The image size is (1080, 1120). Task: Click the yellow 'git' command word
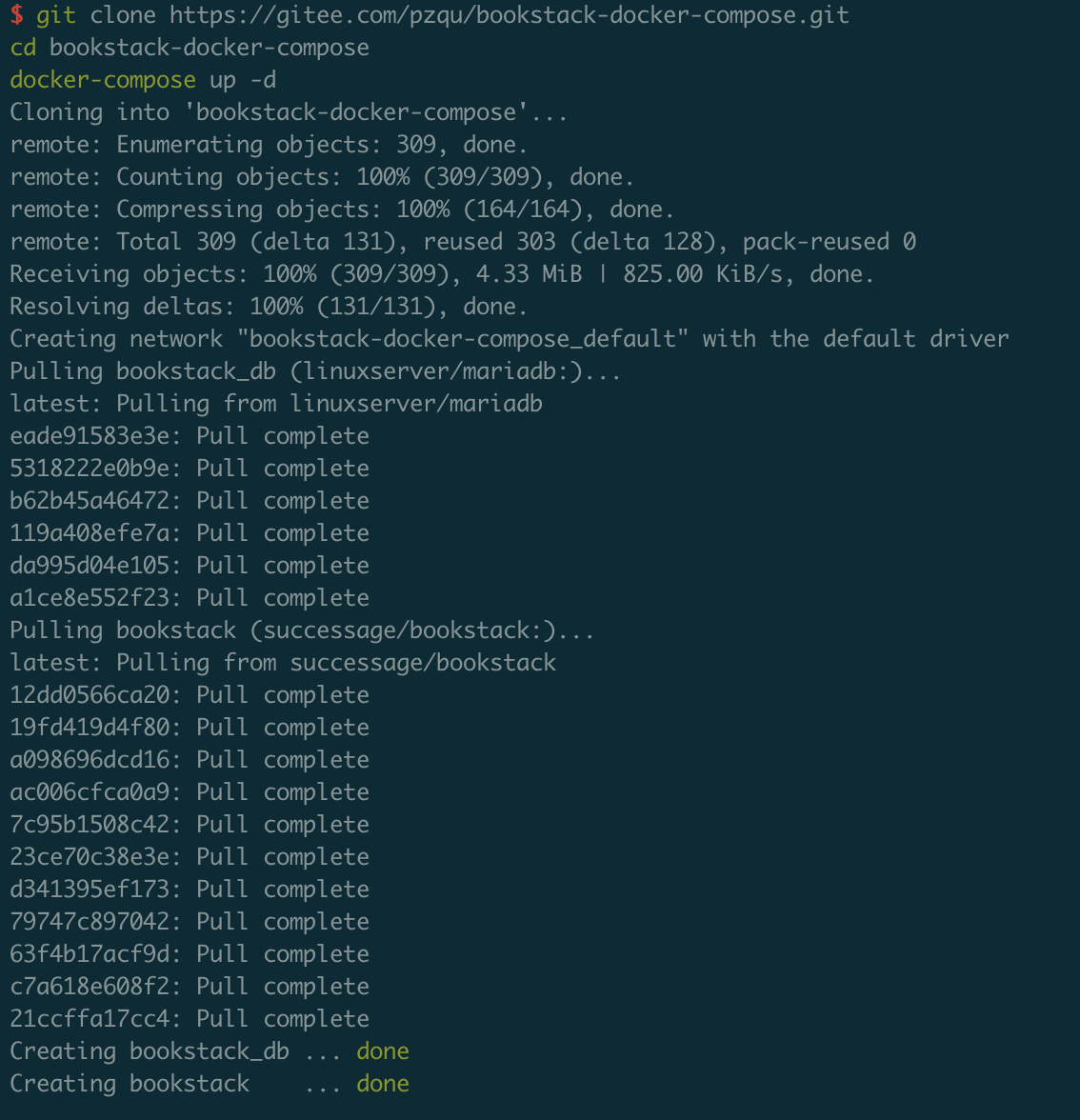click(55, 15)
